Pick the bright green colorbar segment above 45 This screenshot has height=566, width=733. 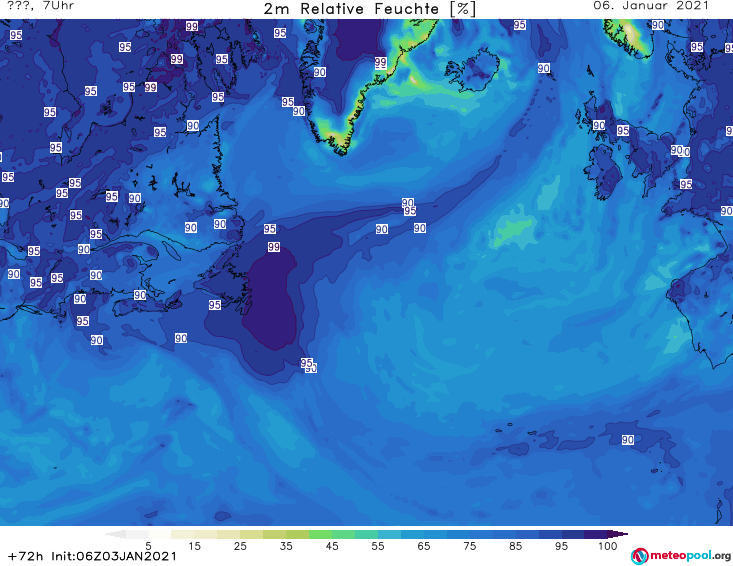click(321, 534)
